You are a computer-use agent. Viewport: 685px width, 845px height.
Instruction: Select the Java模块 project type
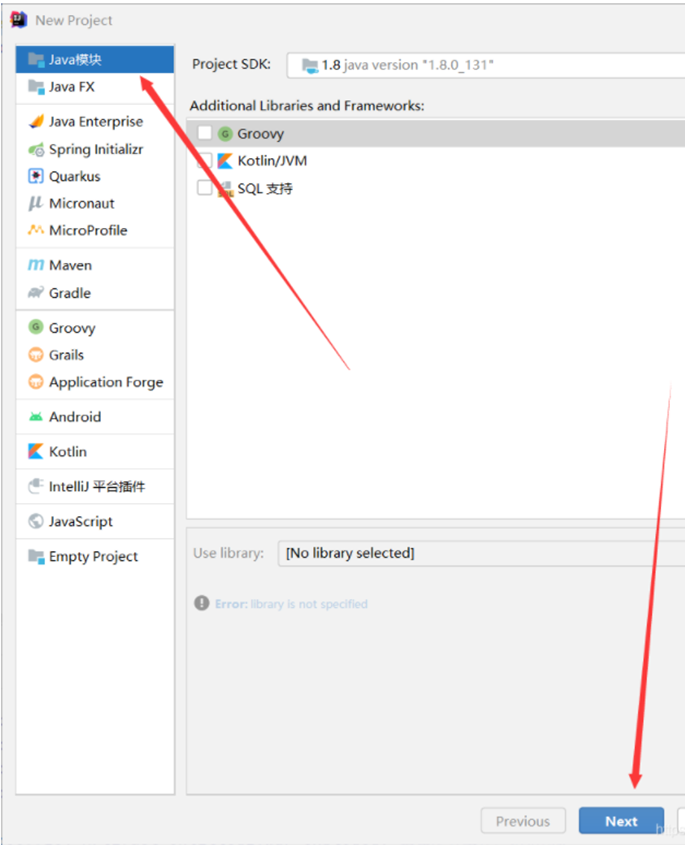(x=95, y=59)
